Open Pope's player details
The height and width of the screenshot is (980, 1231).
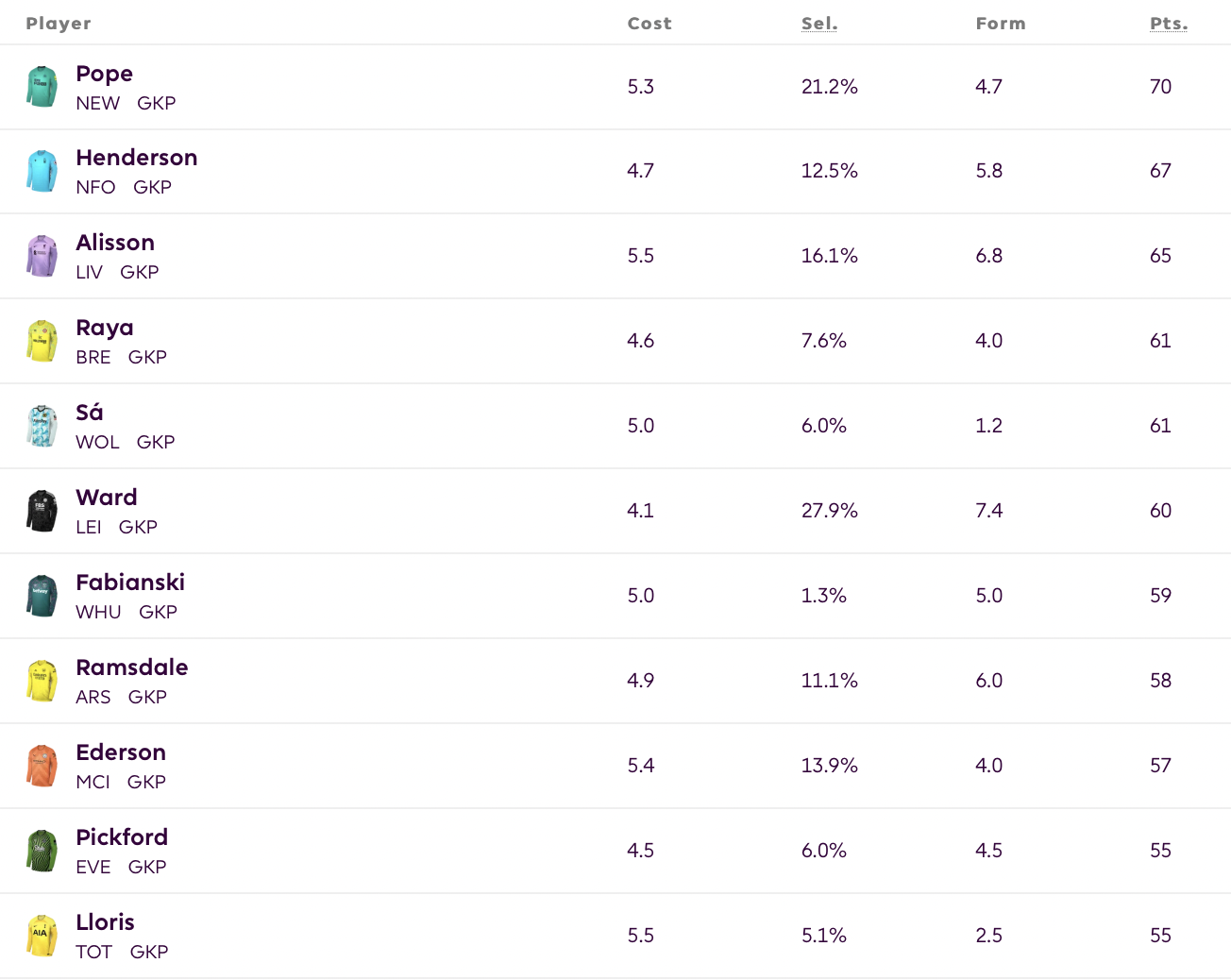[x=104, y=74]
